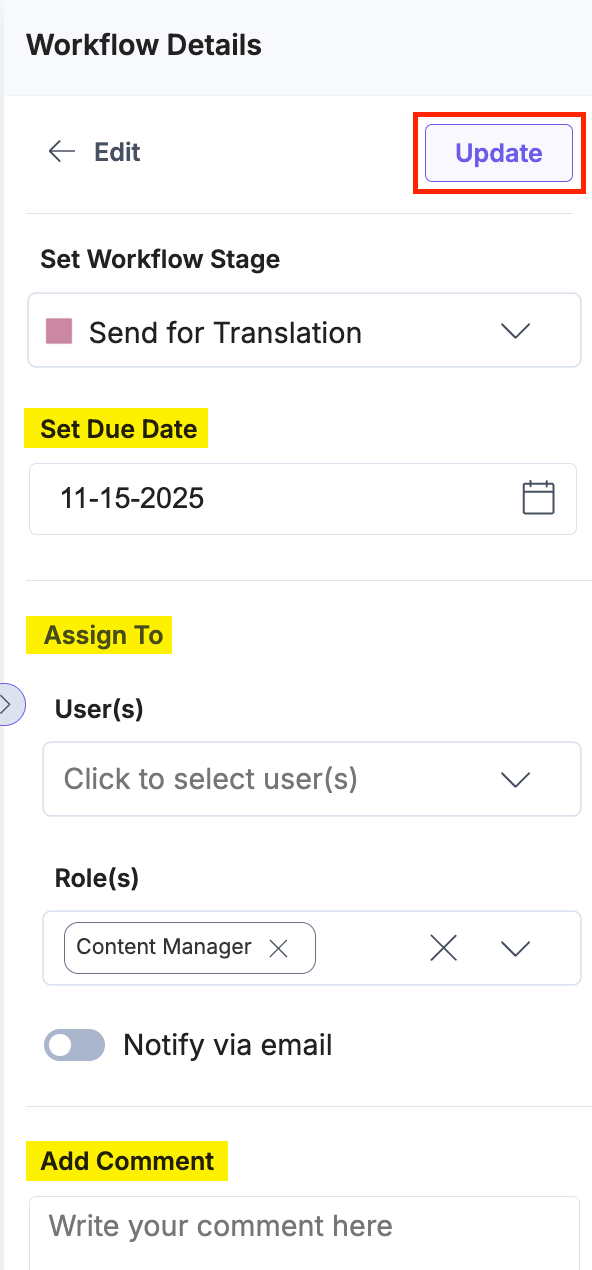
Task: Toggle the notify switch next to Notify via email
Action: [74, 1044]
